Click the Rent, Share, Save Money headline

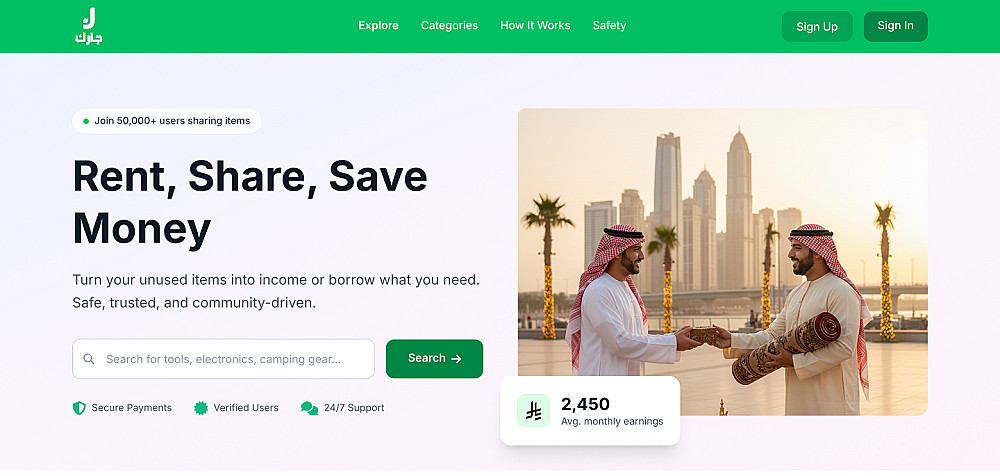250,202
